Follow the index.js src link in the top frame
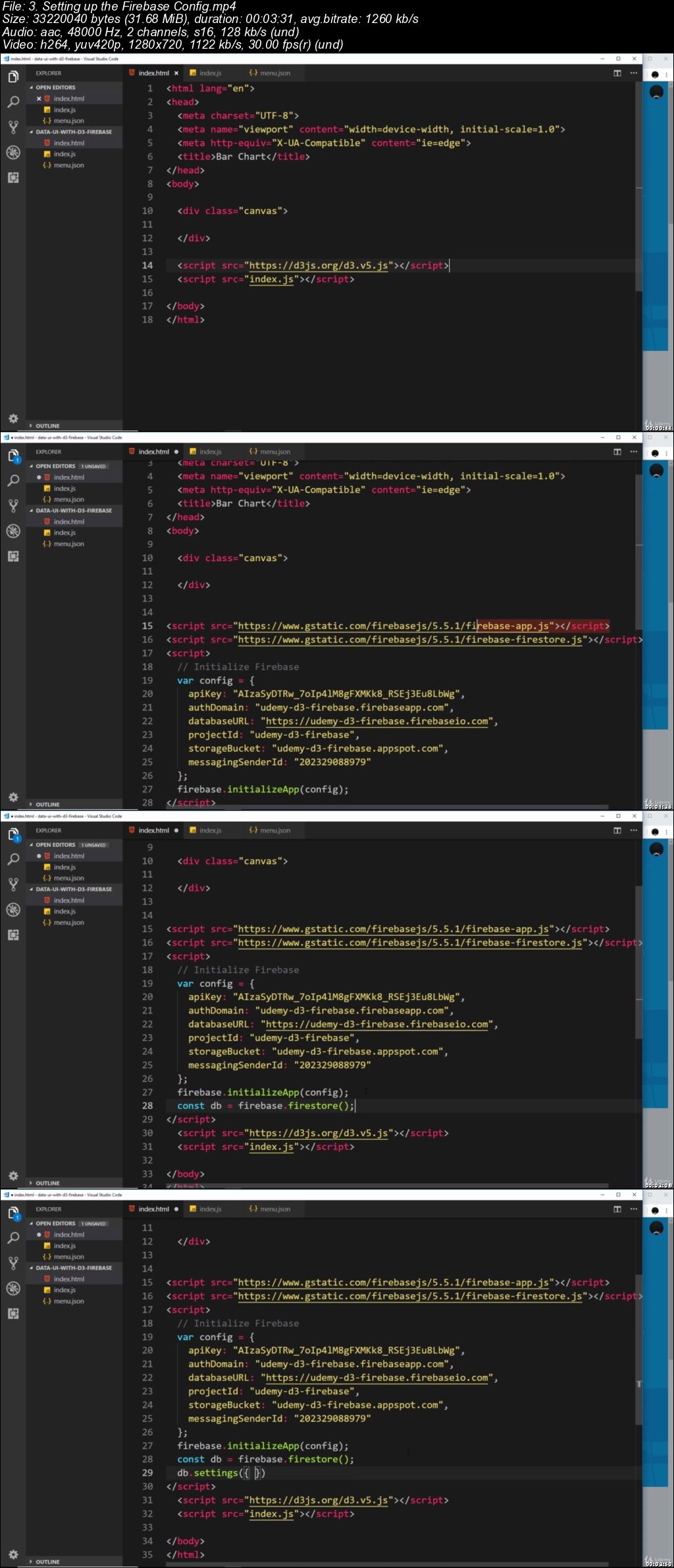Image resolution: width=674 pixels, height=1568 pixels. pos(271,279)
